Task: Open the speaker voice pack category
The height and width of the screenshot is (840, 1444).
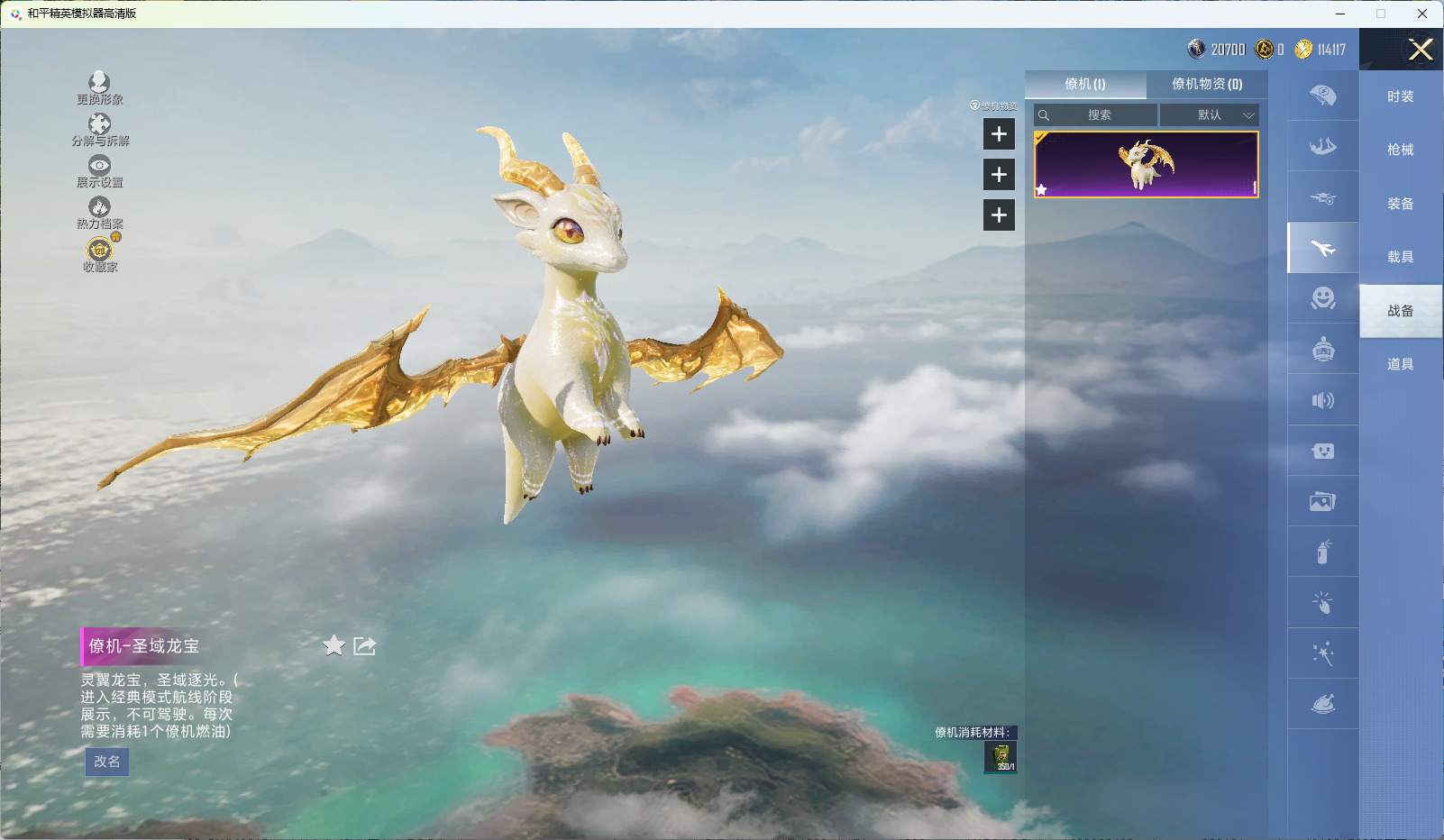Action: 1322,400
